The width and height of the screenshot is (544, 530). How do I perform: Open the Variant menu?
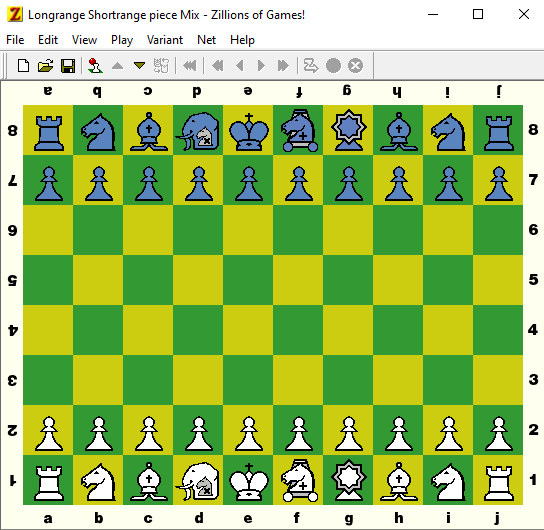click(165, 40)
